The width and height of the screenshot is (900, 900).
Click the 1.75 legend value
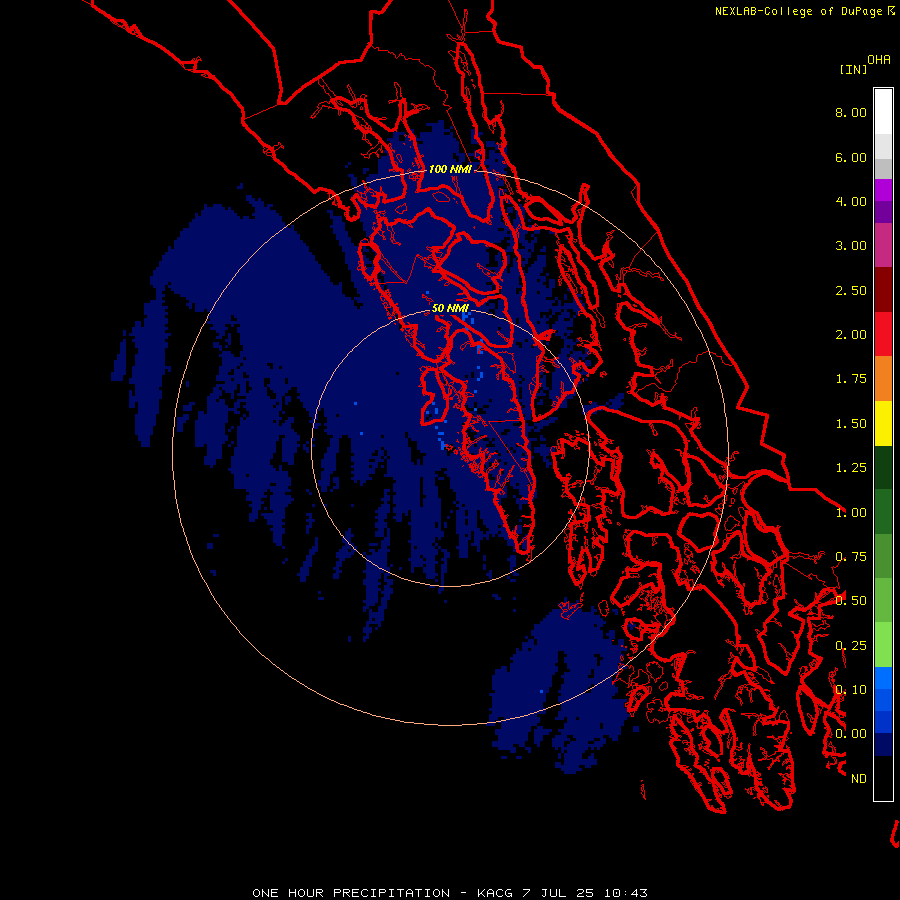point(851,379)
